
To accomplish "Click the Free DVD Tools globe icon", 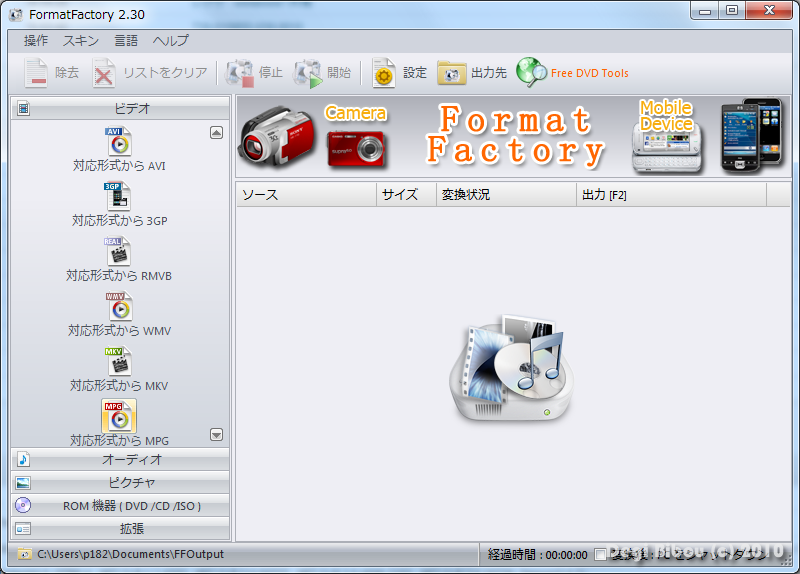I will coord(531,72).
